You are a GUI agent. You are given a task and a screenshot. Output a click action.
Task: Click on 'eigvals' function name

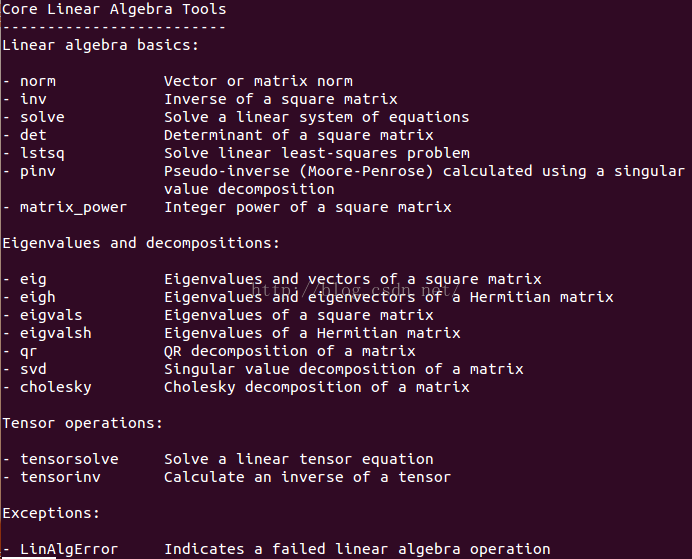click(x=51, y=316)
